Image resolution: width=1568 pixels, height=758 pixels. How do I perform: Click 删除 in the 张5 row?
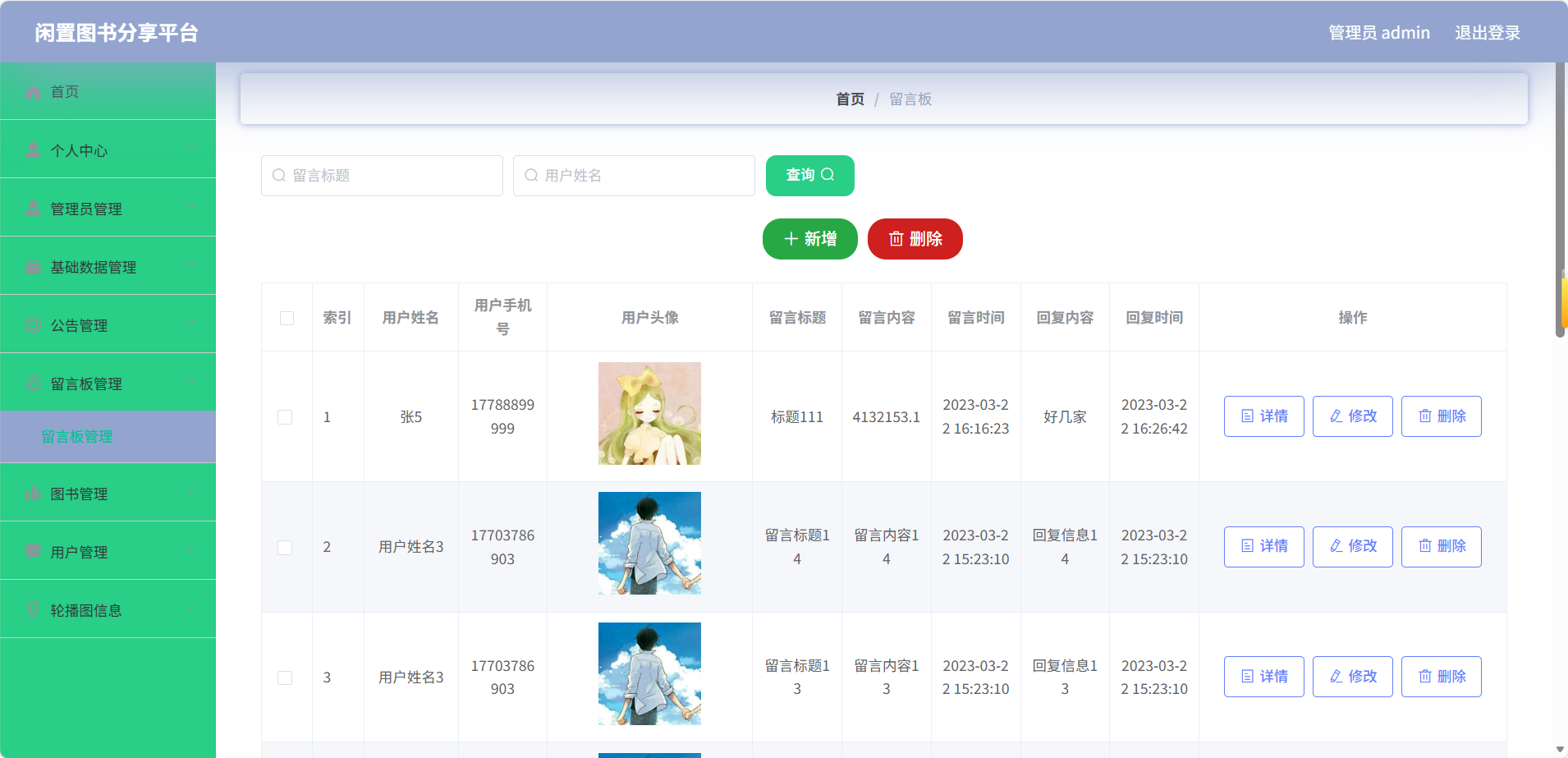pyautogui.click(x=1442, y=416)
